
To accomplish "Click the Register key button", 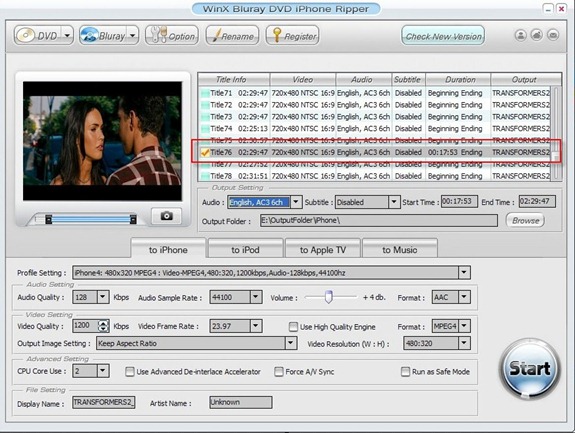I will (x=292, y=36).
